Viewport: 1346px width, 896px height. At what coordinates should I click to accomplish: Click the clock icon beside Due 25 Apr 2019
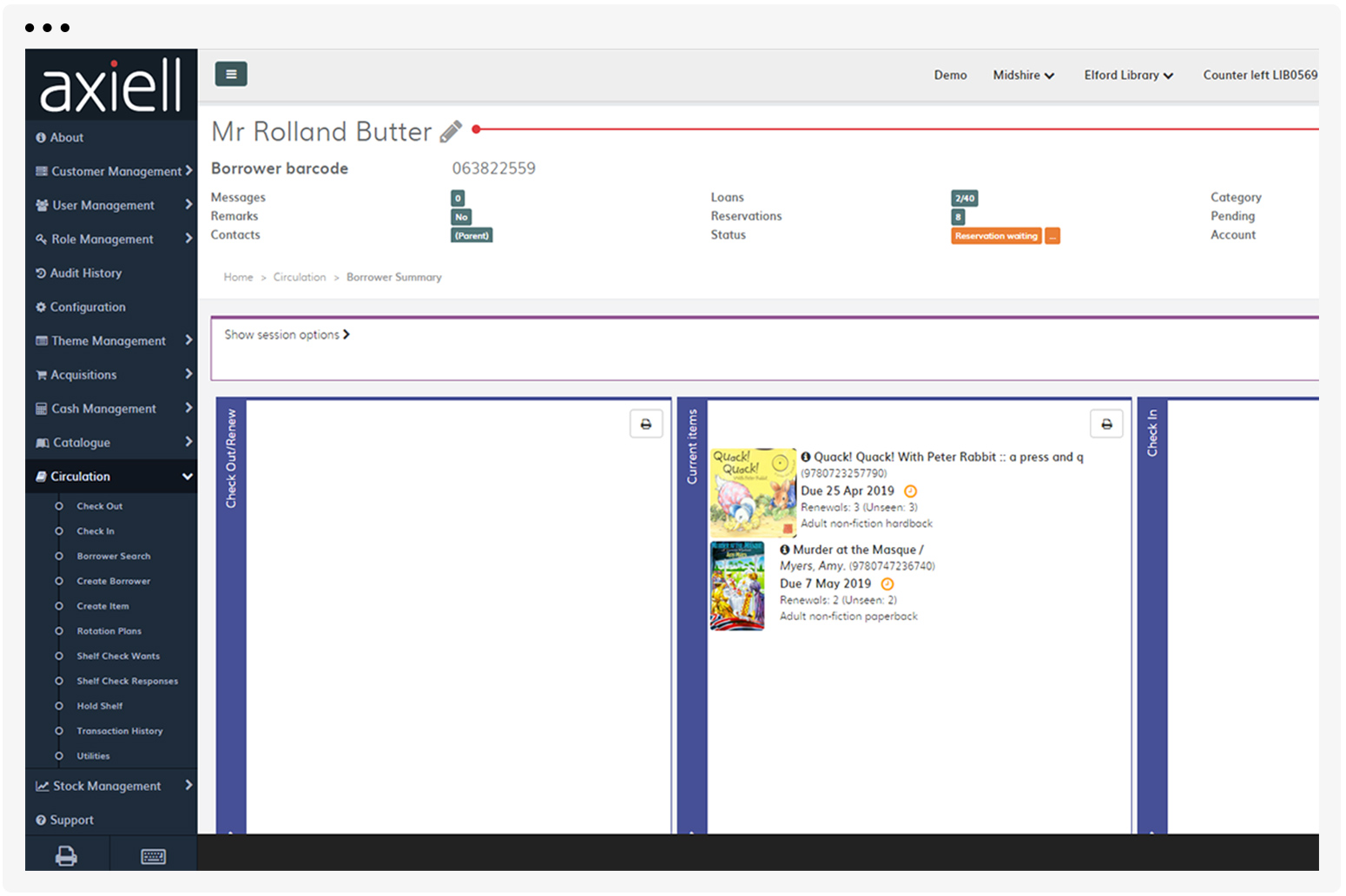(x=911, y=491)
